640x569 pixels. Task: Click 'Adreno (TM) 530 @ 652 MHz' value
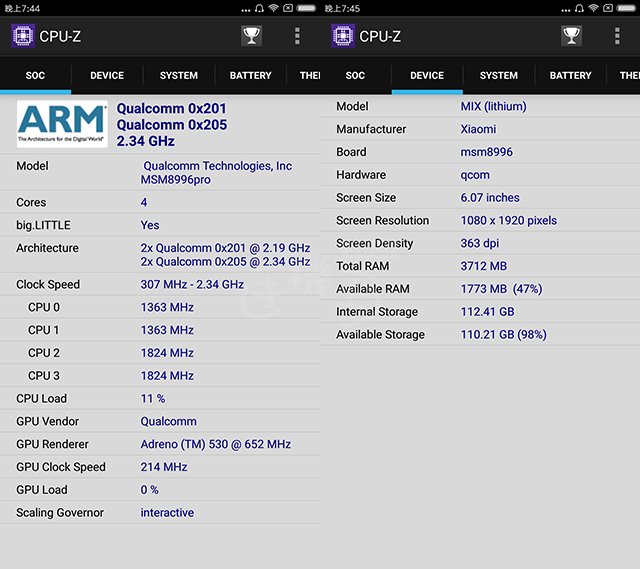216,445
